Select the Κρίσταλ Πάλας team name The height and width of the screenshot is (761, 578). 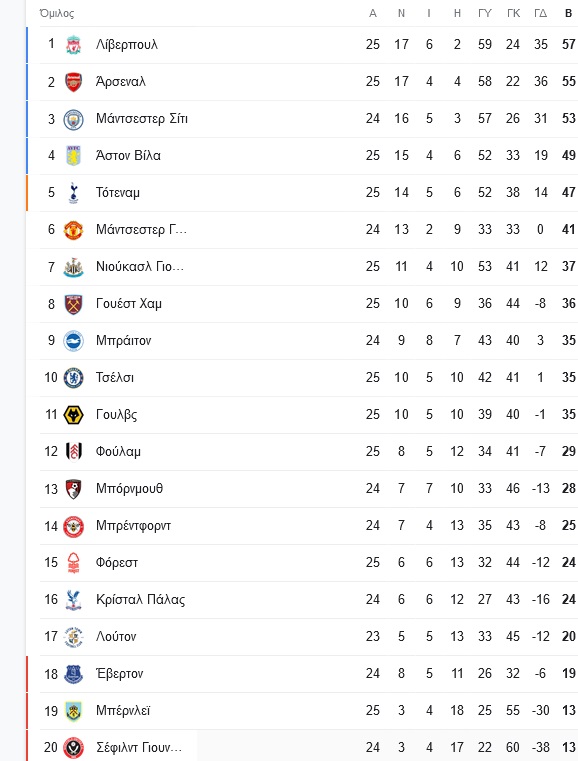pos(140,600)
